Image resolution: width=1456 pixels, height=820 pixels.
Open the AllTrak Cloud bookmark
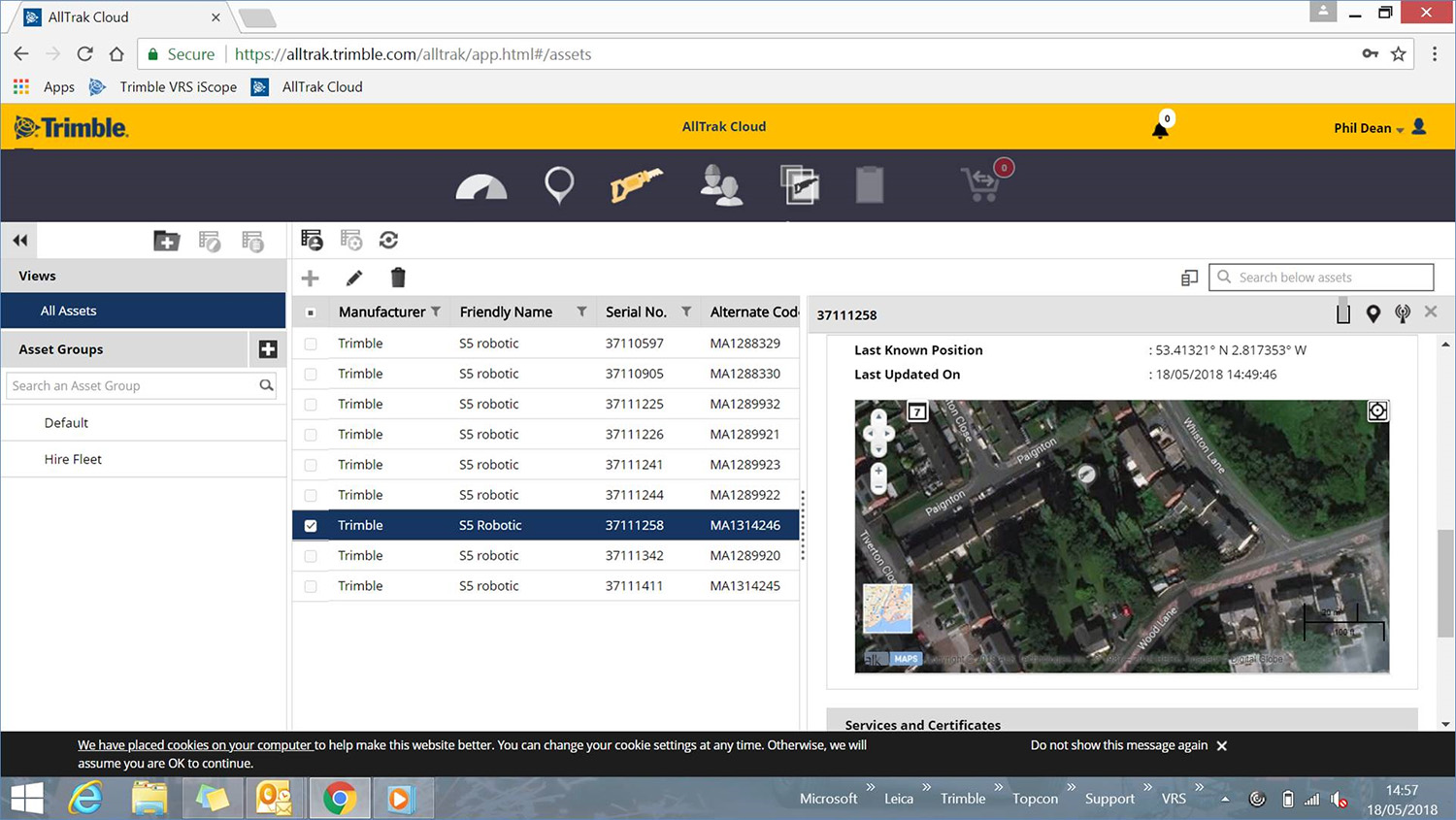(x=308, y=87)
